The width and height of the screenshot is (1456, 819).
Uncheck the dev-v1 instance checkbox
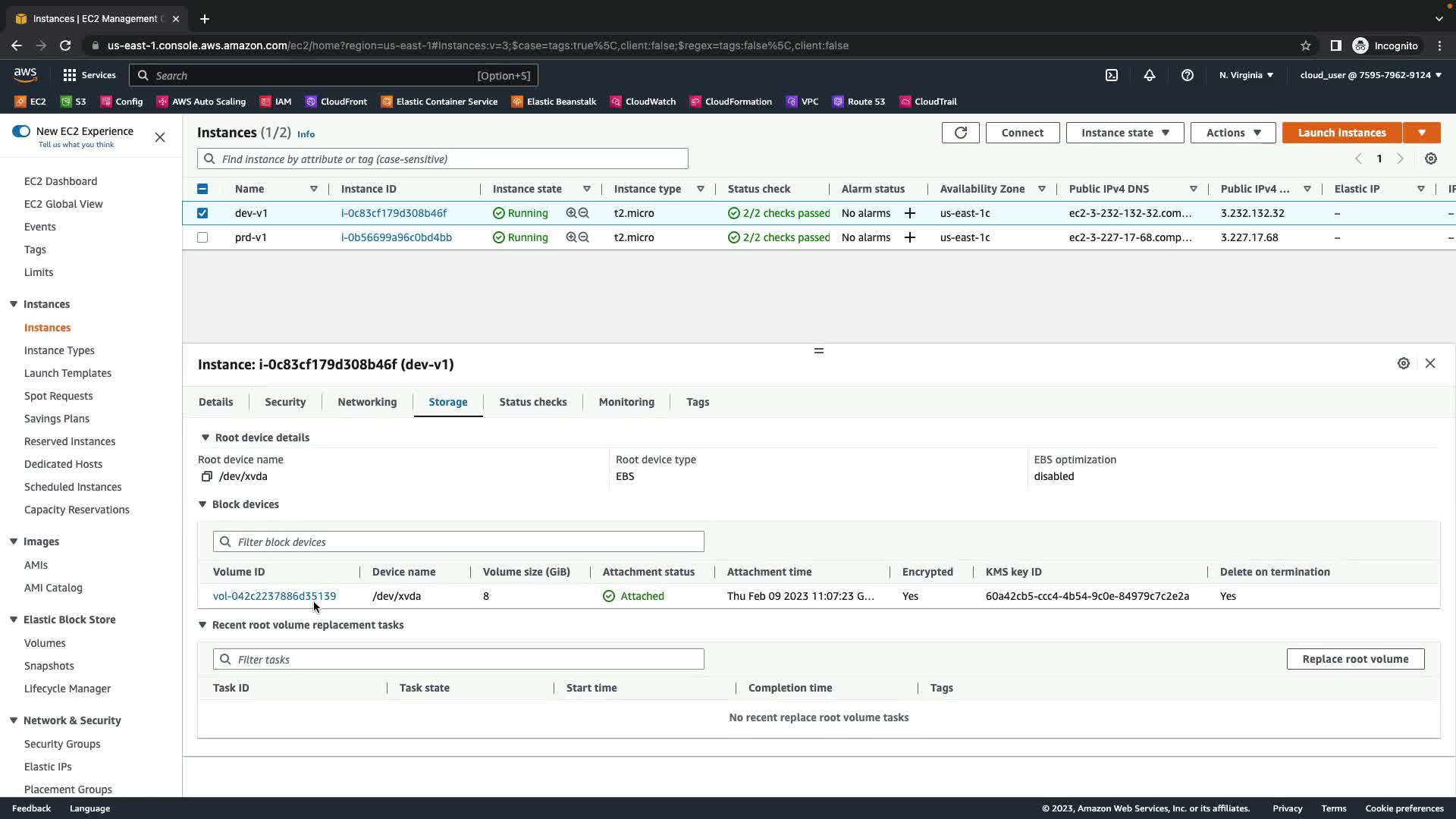point(202,213)
